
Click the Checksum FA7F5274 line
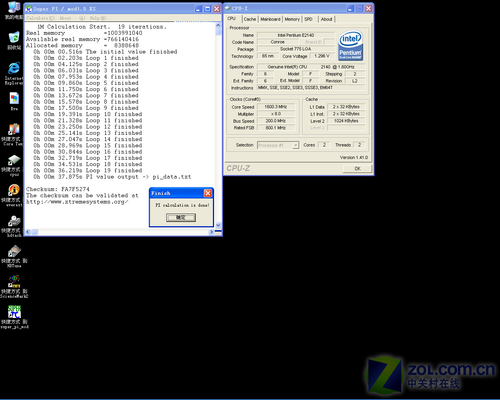pos(58,189)
